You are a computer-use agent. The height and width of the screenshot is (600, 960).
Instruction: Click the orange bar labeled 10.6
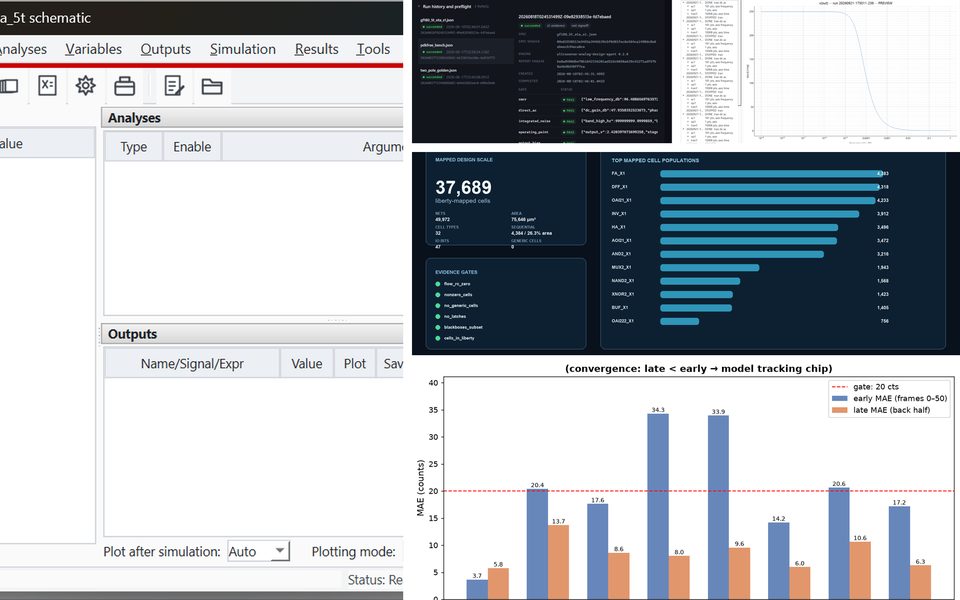tap(860, 571)
